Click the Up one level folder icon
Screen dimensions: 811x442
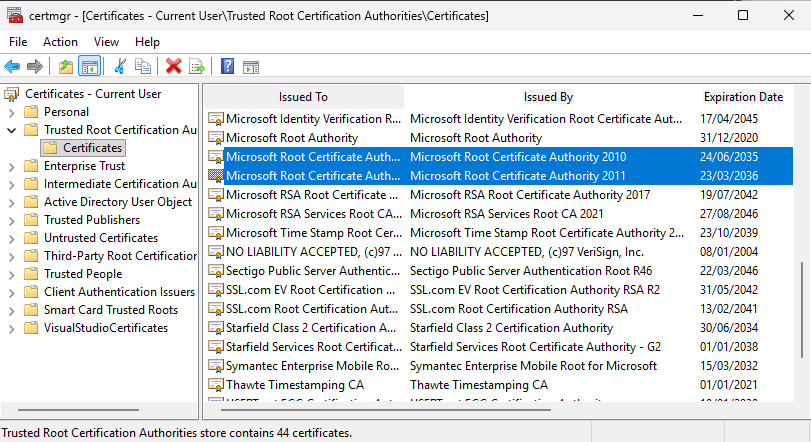point(66,66)
